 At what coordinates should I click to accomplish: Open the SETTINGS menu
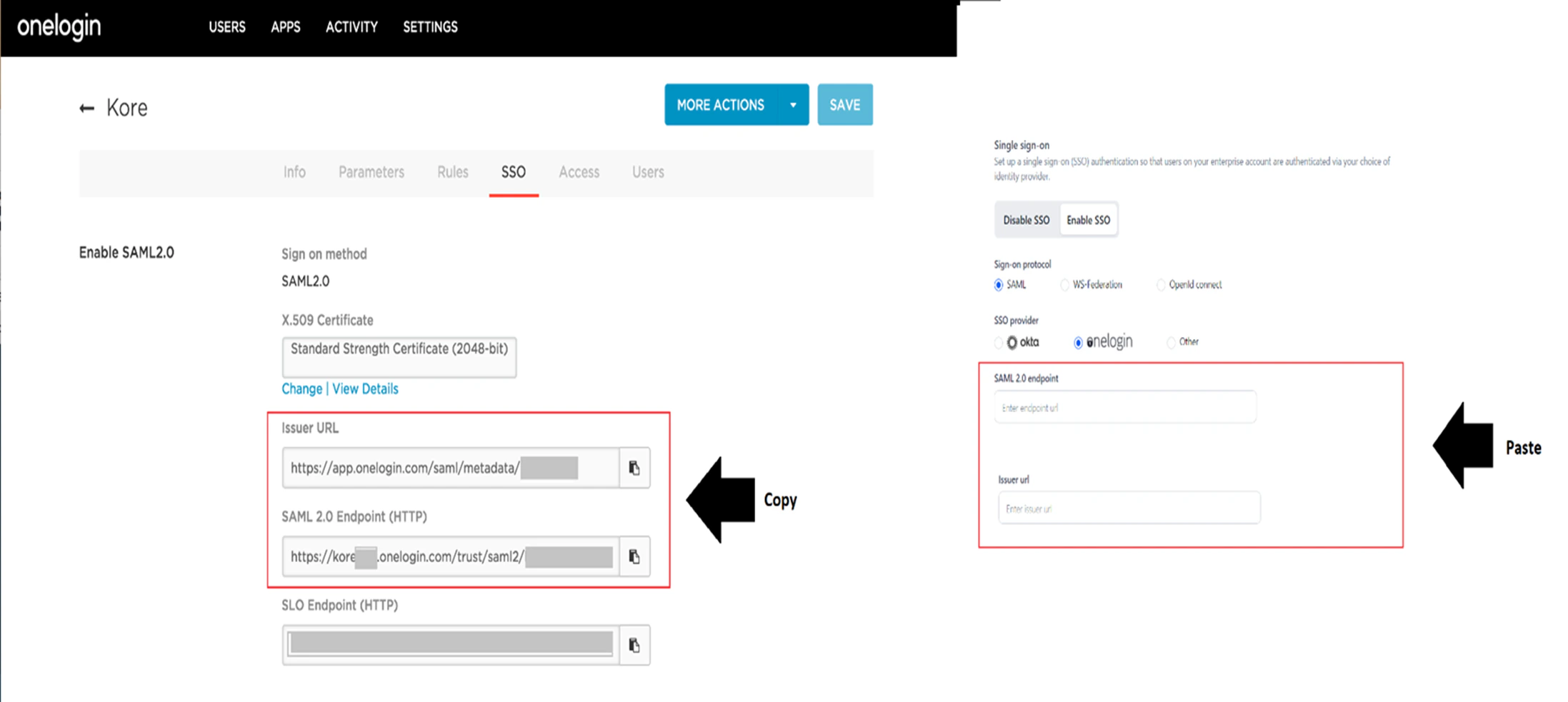click(x=430, y=27)
